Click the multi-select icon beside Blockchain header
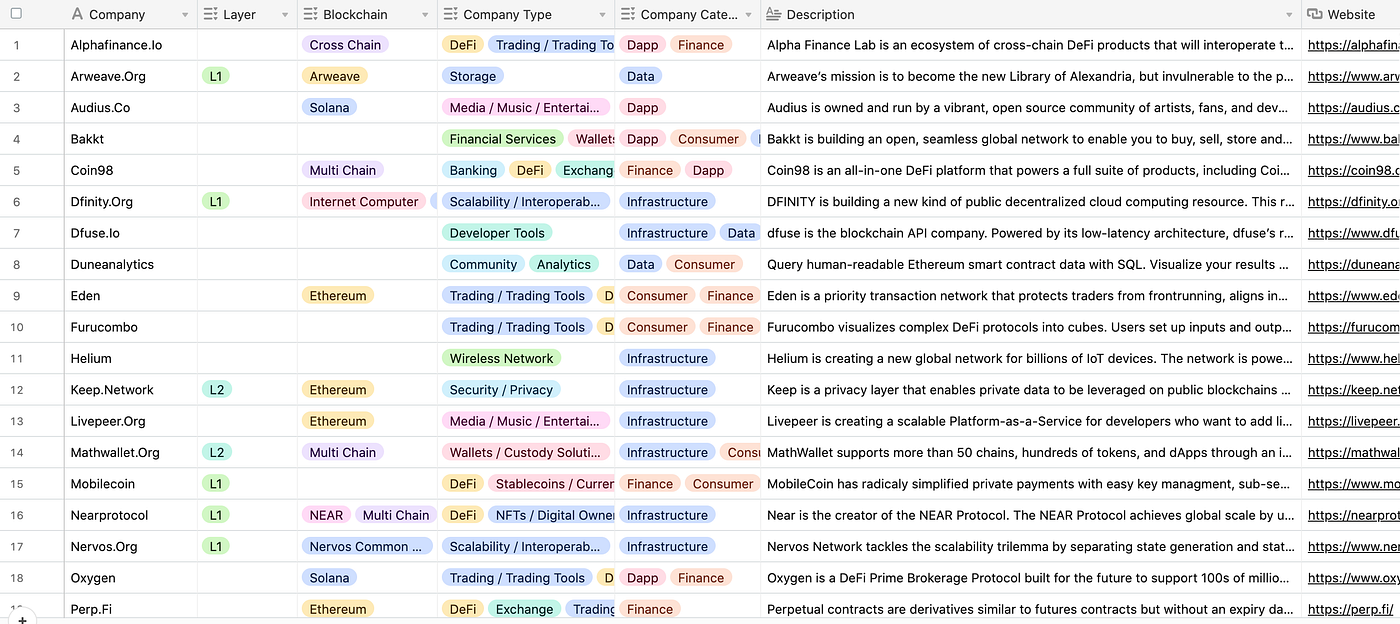The width and height of the screenshot is (1400, 624). [309, 14]
